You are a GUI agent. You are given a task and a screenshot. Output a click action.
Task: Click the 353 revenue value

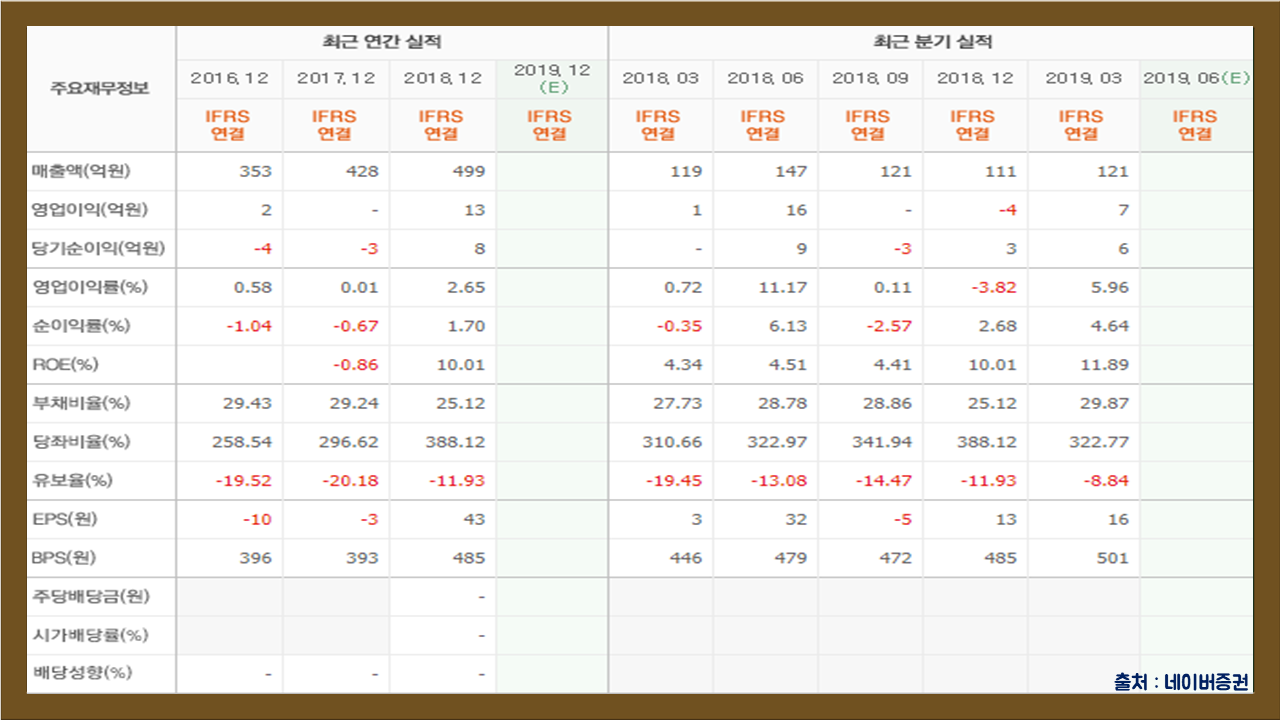point(255,171)
